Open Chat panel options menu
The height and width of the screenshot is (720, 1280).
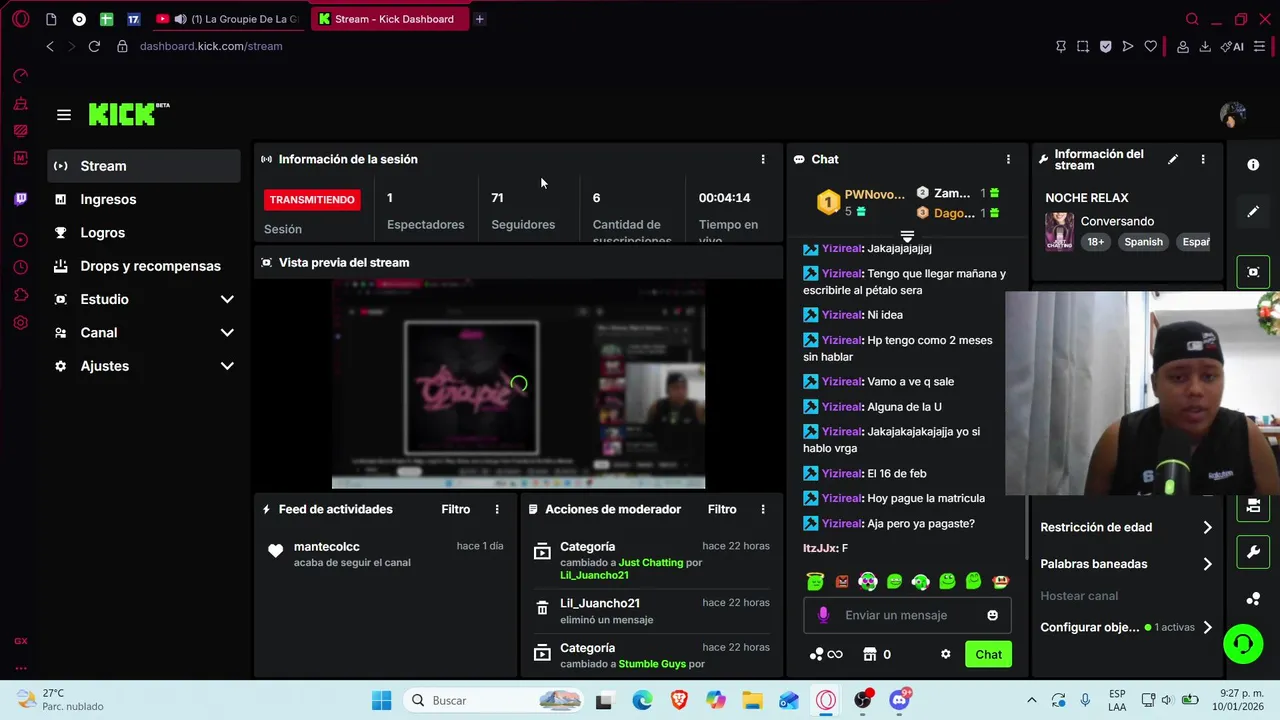click(1008, 159)
